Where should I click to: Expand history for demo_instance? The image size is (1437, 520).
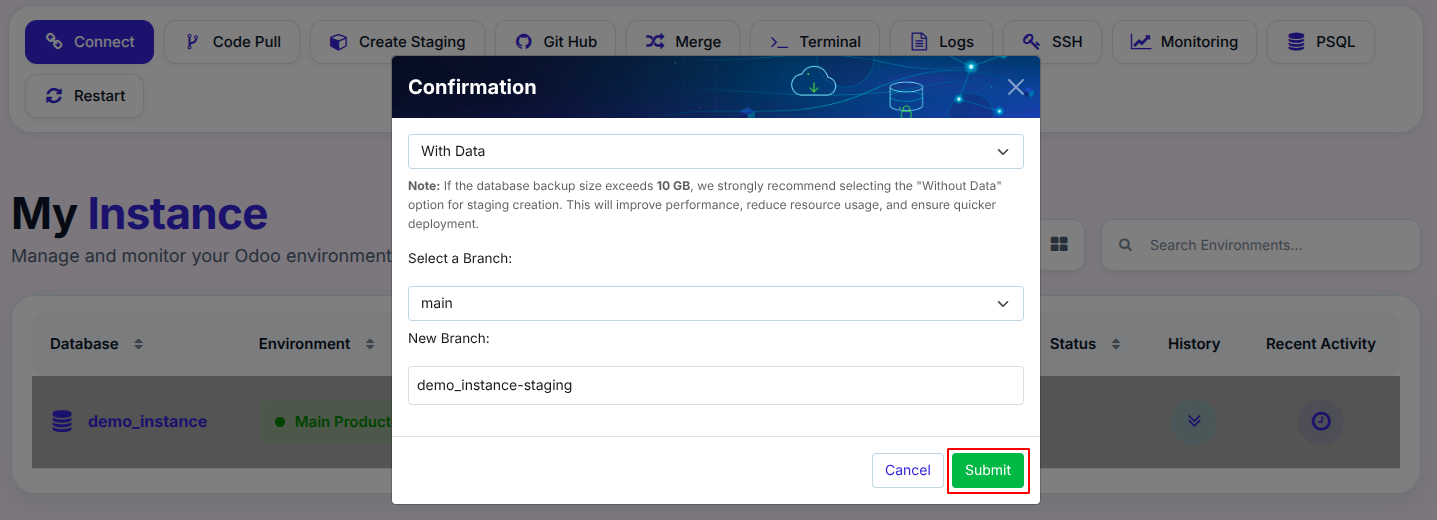[1194, 422]
